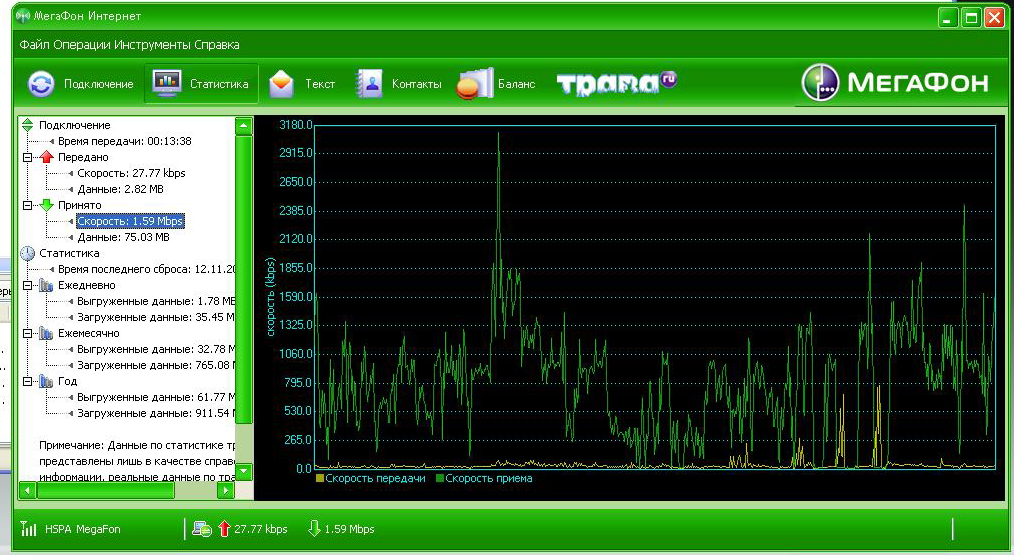Select the Принято tree item

click(x=80, y=205)
